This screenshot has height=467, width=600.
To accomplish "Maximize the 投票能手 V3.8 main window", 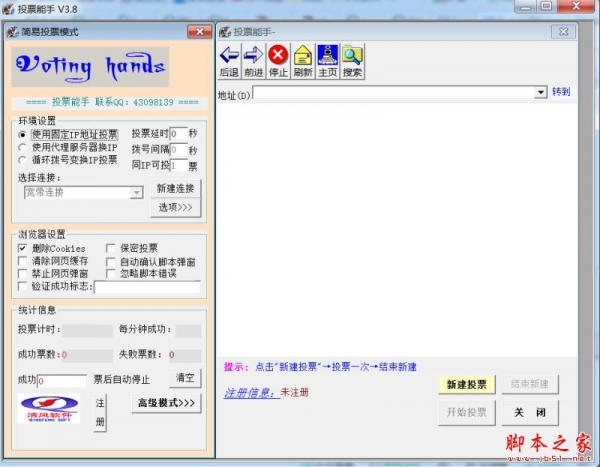I will click(x=546, y=6).
